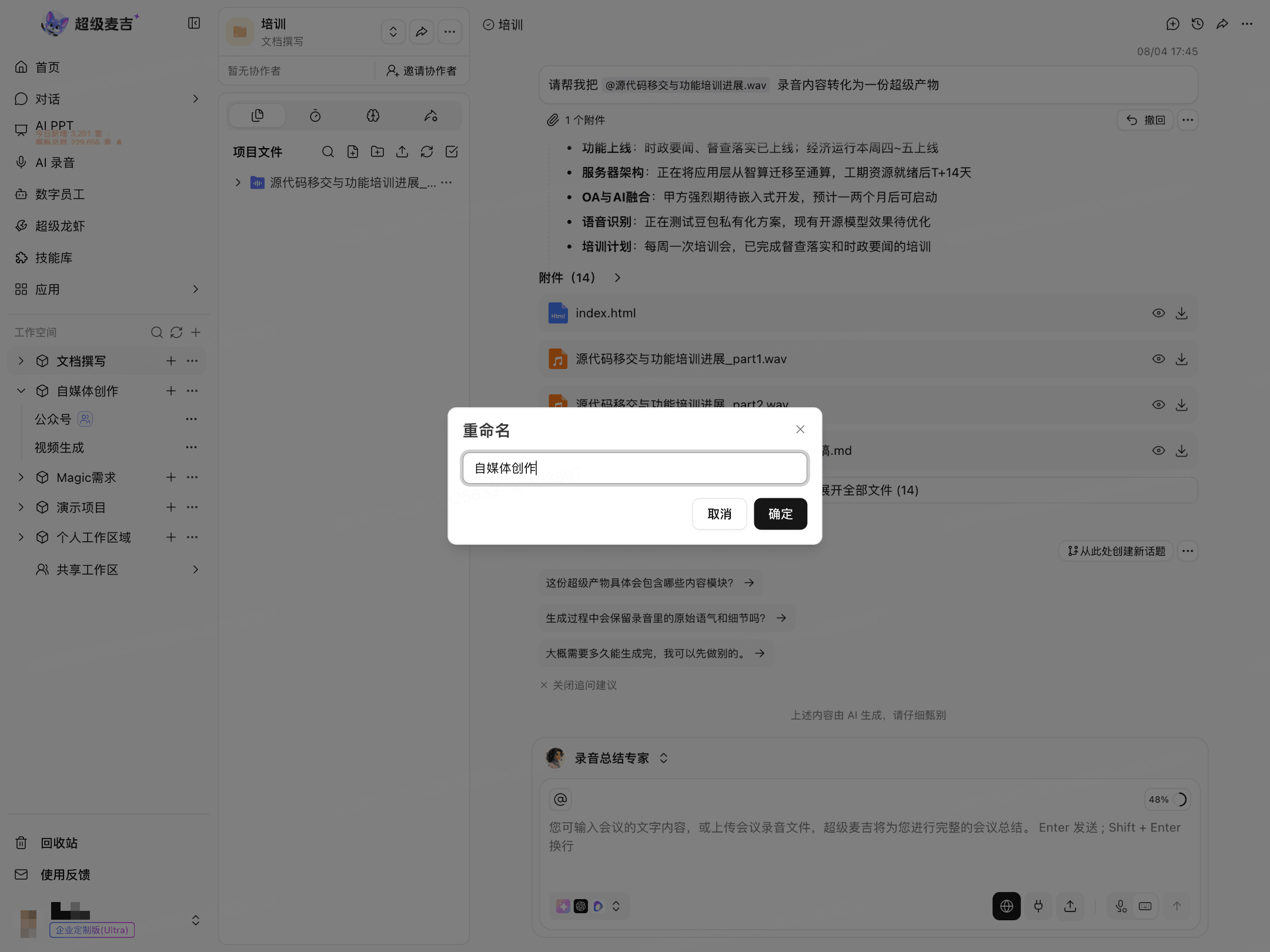This screenshot has width=1270, height=952.
Task: Expand 源代码移交与功能培训进展 folder
Action: tap(238, 183)
